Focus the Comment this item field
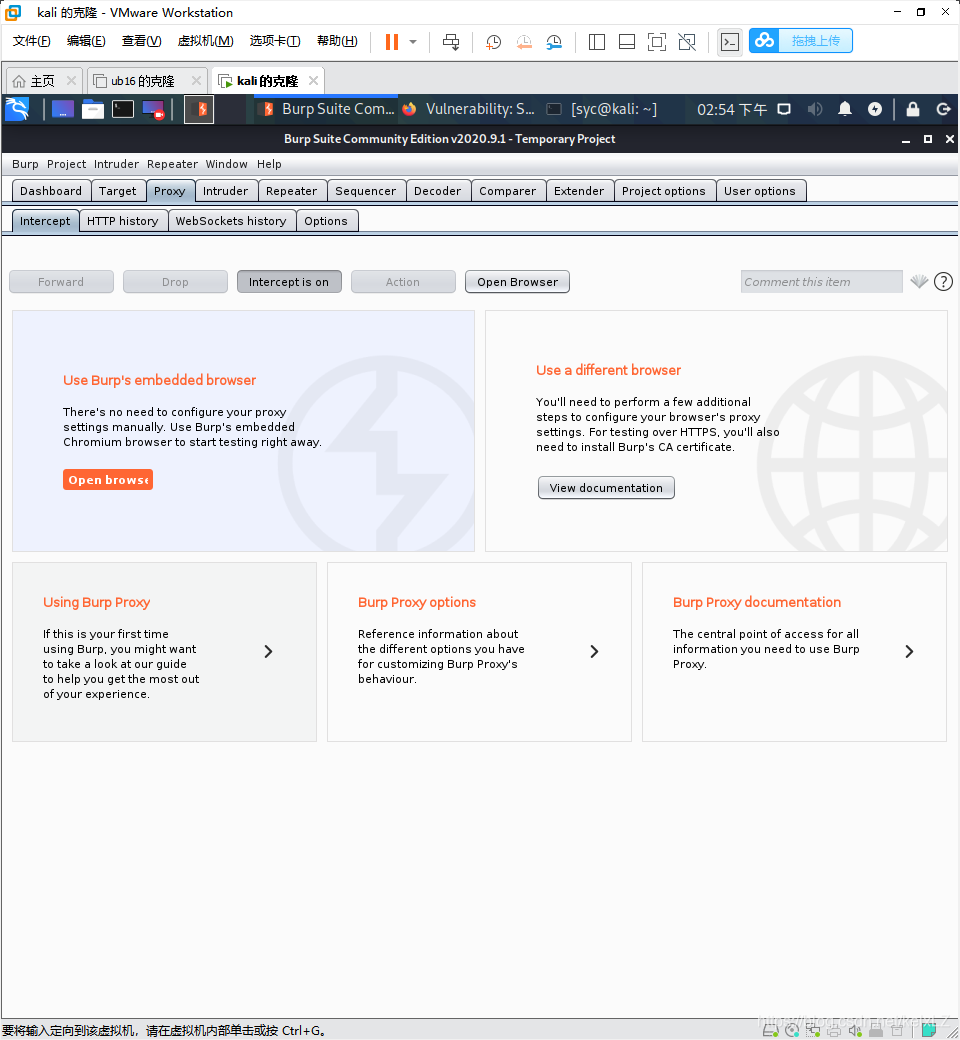Screen dimensions: 960x1040 coord(821,282)
